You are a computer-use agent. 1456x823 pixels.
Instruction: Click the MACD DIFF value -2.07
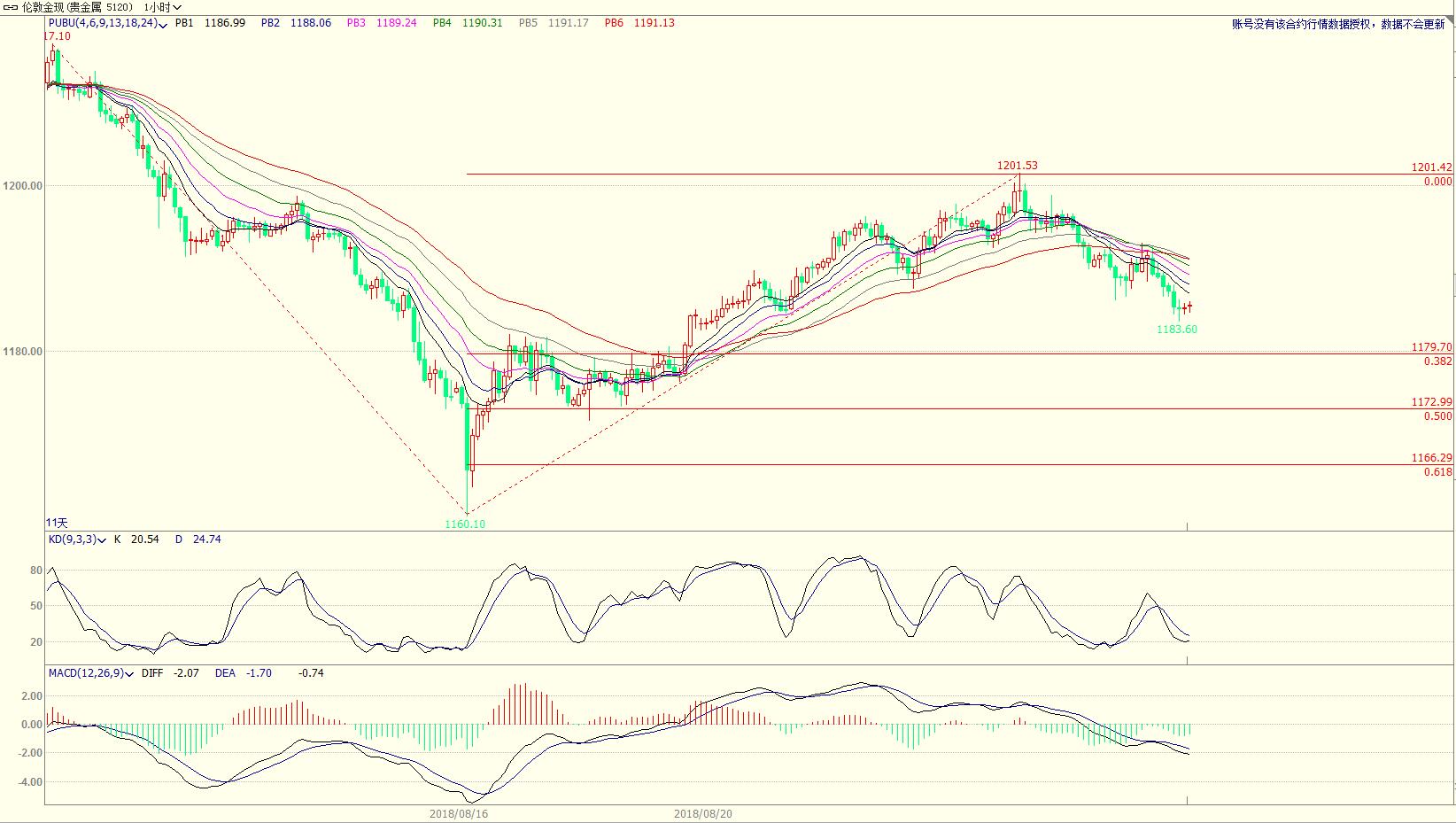pos(186,673)
